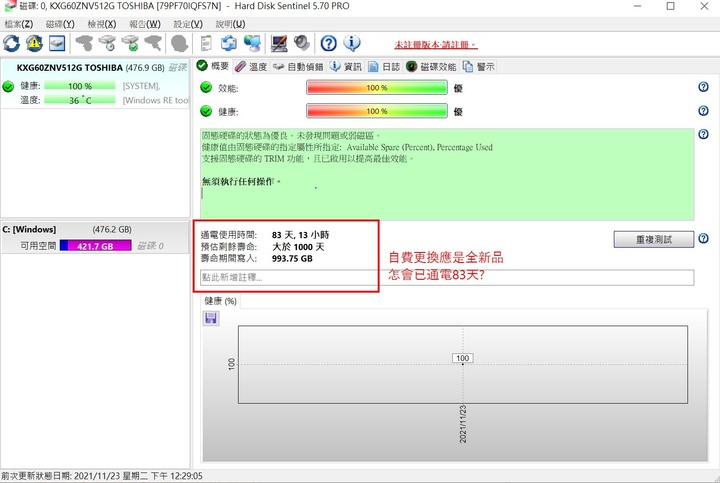Click the status bar last update date text
Image resolution: width=720 pixels, height=483 pixels.
102,476
